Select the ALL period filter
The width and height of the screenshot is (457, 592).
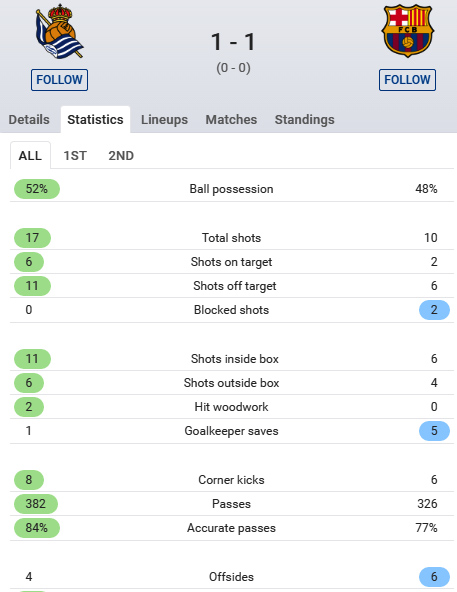[x=30, y=156]
